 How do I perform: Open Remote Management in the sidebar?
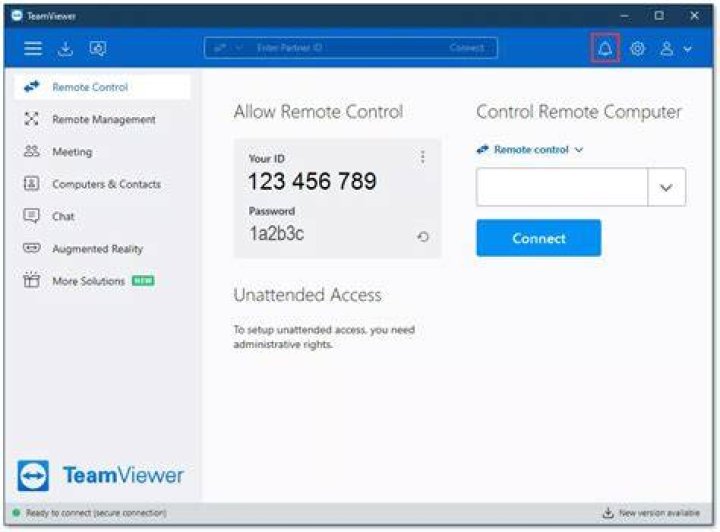tap(102, 119)
